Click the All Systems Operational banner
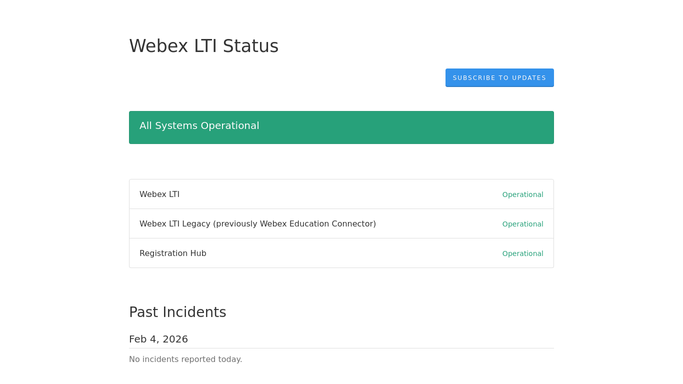 pos(341,127)
